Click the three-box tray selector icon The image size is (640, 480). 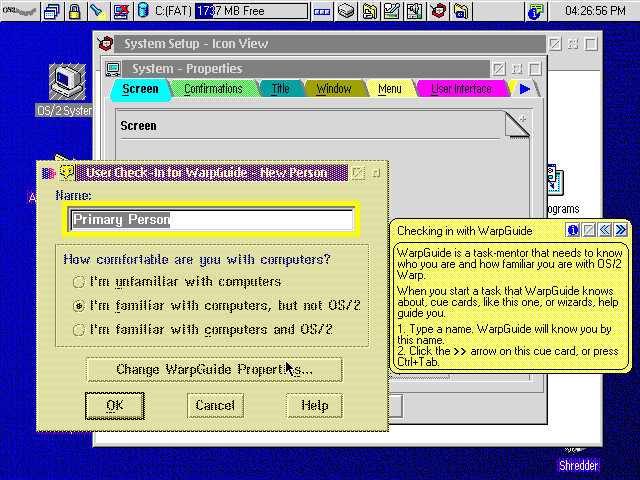pyautogui.click(x=322, y=11)
